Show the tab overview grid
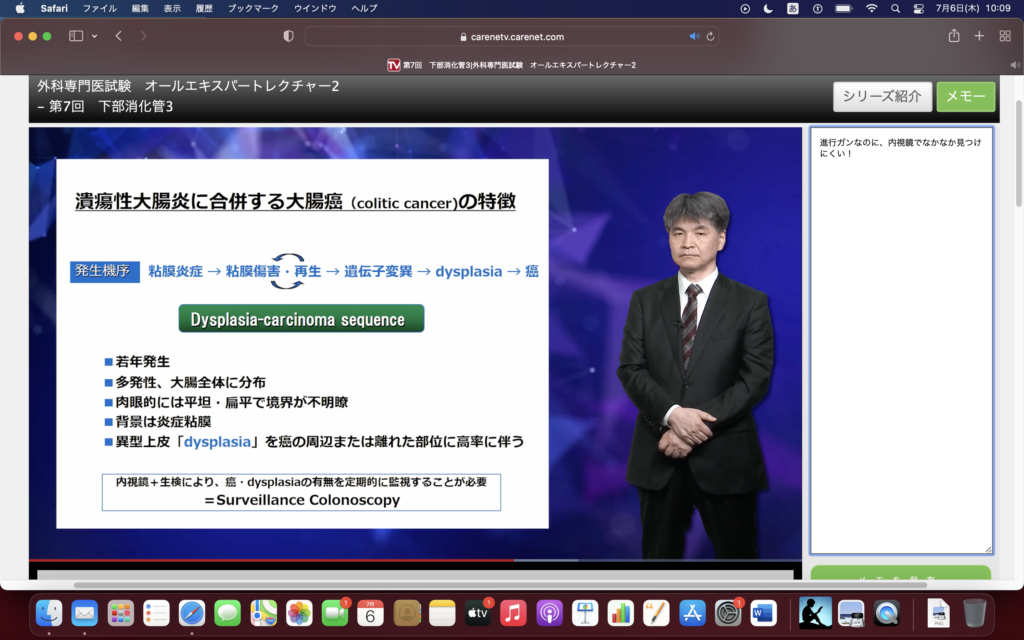The height and width of the screenshot is (640, 1024). (x=1005, y=36)
